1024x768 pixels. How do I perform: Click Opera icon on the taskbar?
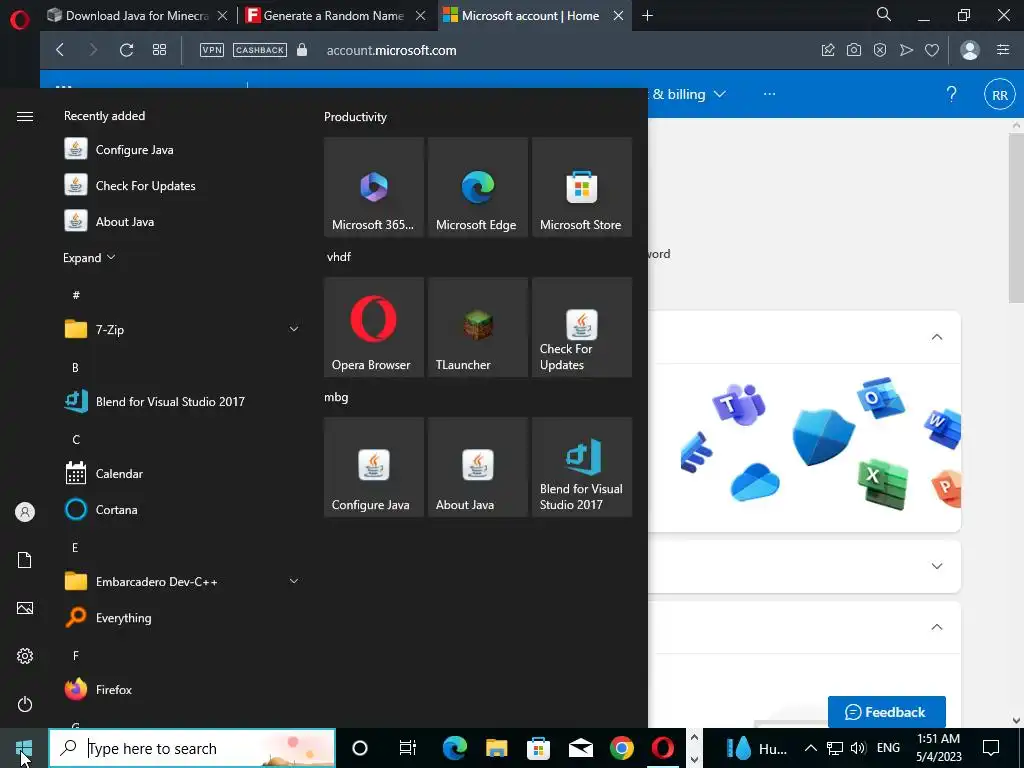pyautogui.click(x=663, y=748)
